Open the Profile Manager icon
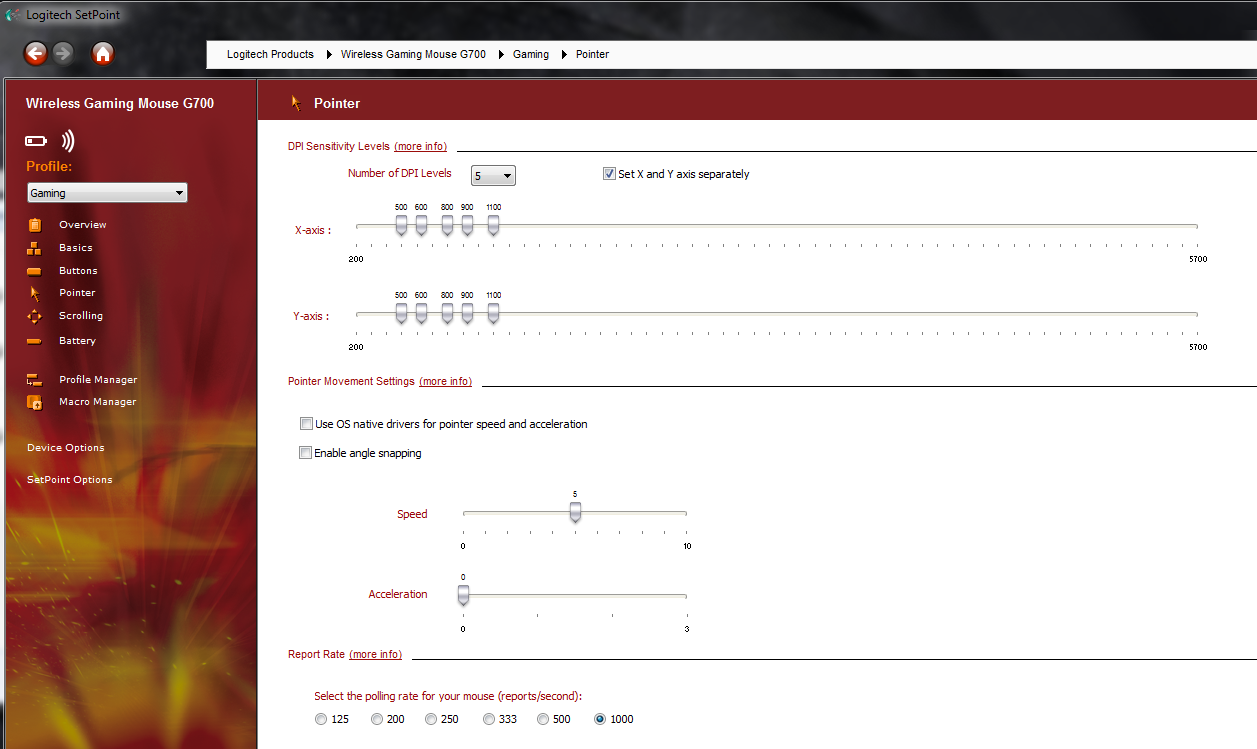 pyautogui.click(x=35, y=380)
